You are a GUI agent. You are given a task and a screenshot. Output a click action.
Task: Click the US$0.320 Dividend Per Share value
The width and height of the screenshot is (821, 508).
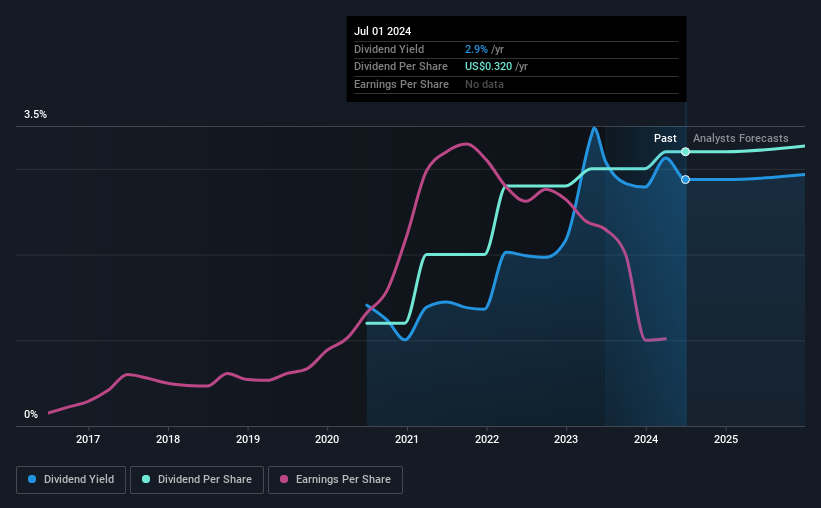[x=488, y=67]
